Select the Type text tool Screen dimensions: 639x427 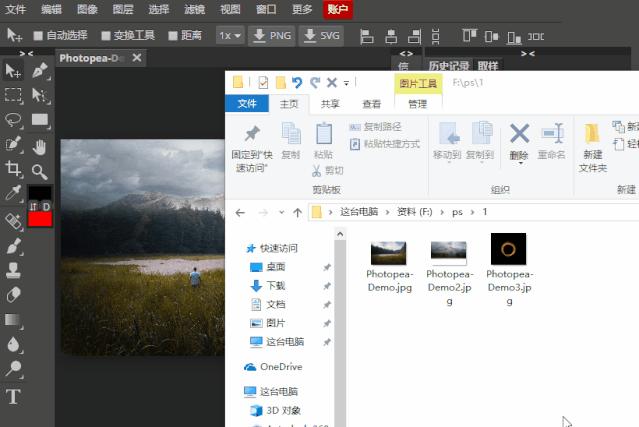point(13,396)
